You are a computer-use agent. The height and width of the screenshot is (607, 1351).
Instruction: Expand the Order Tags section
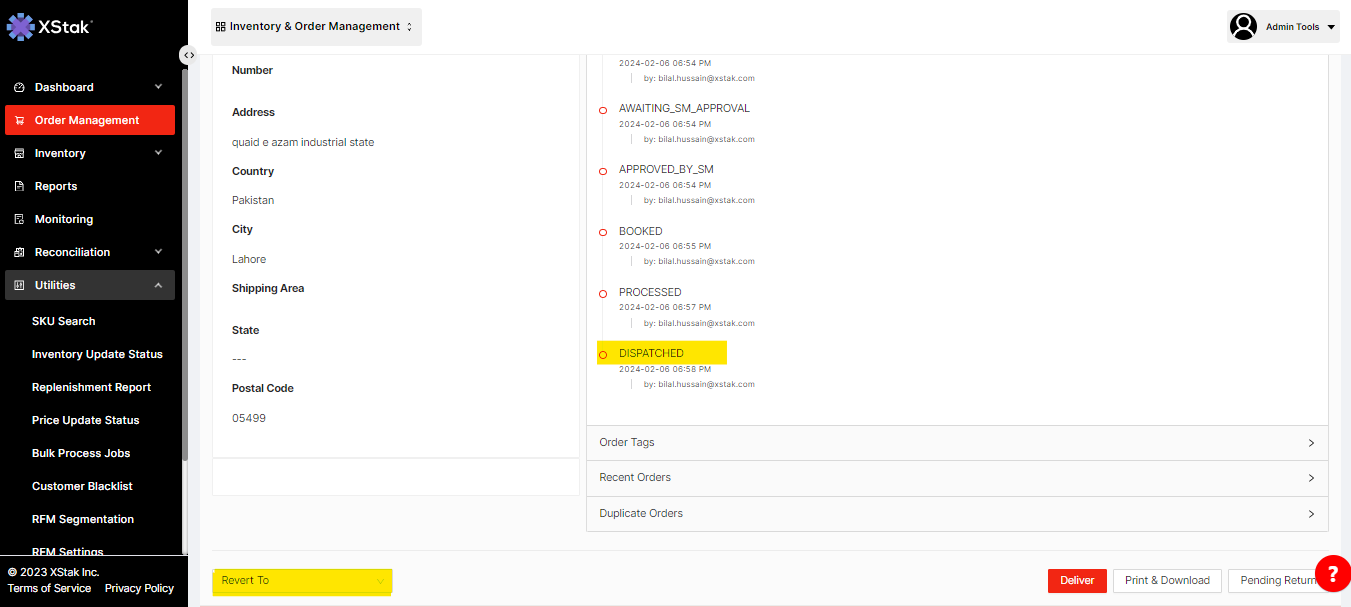[957, 443]
